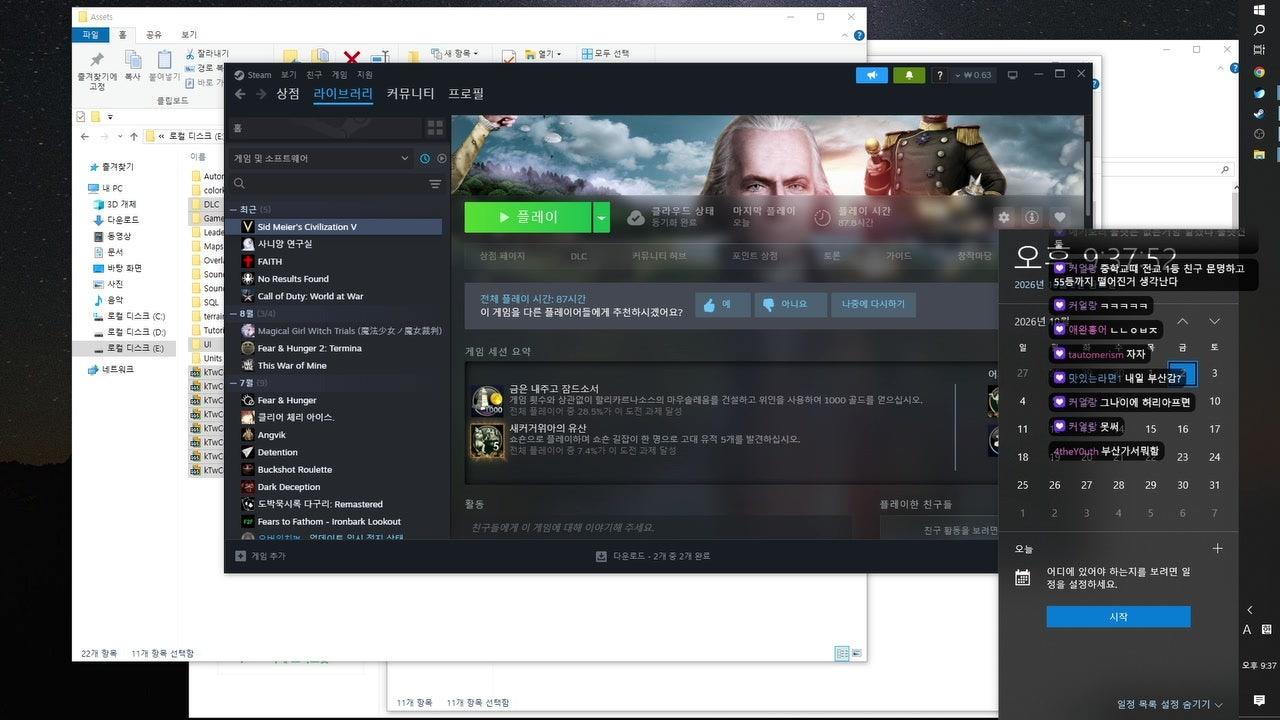Show game info icon
The width and height of the screenshot is (1280, 720).
[x=1032, y=217]
